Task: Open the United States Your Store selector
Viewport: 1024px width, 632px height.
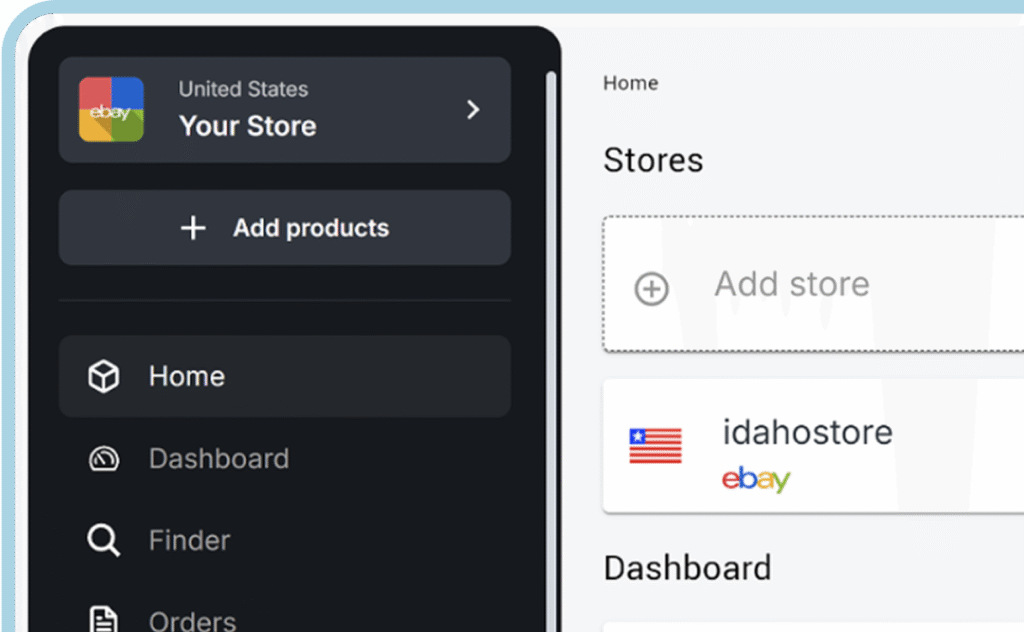Action: point(285,110)
